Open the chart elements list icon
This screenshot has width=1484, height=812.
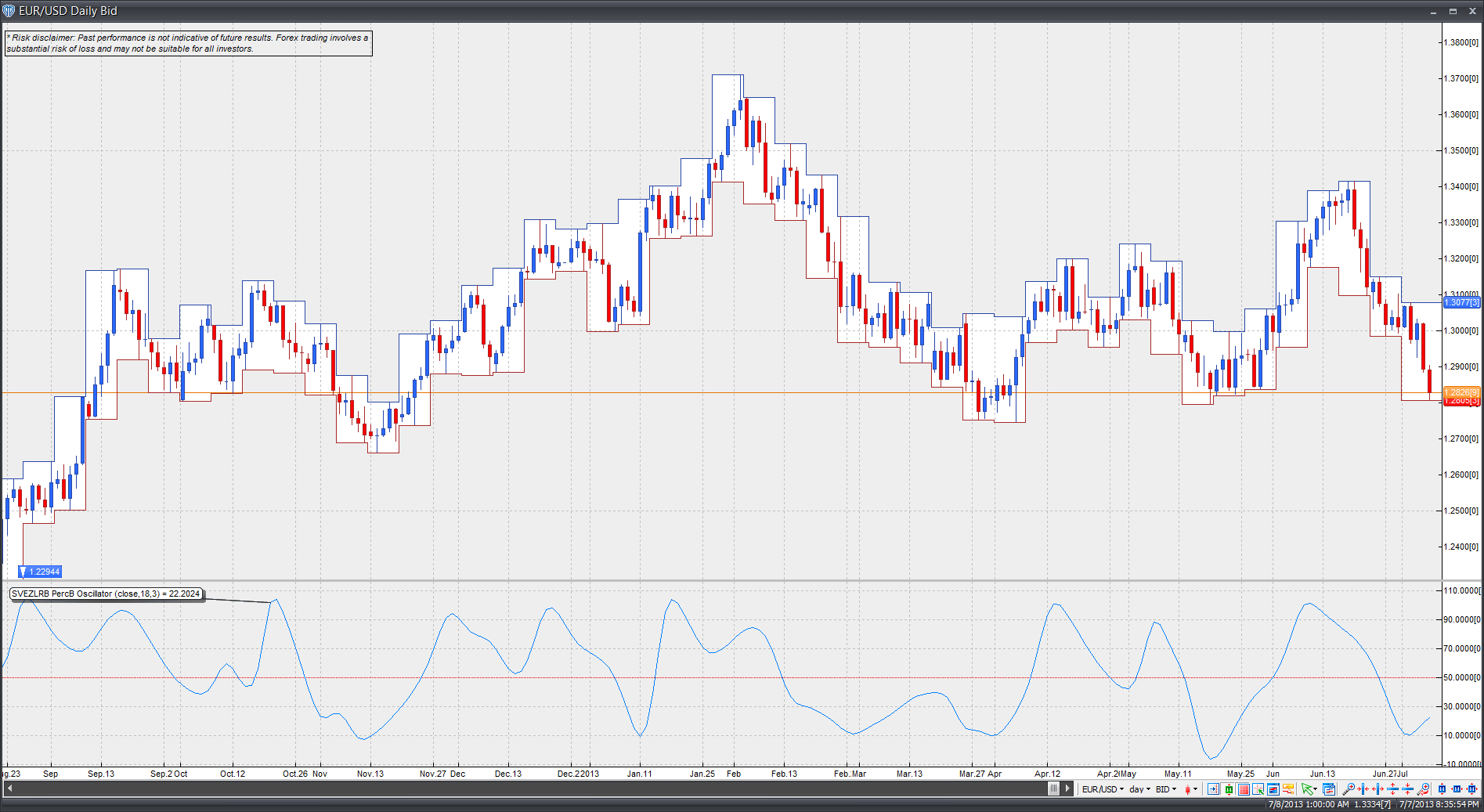click(x=1329, y=789)
